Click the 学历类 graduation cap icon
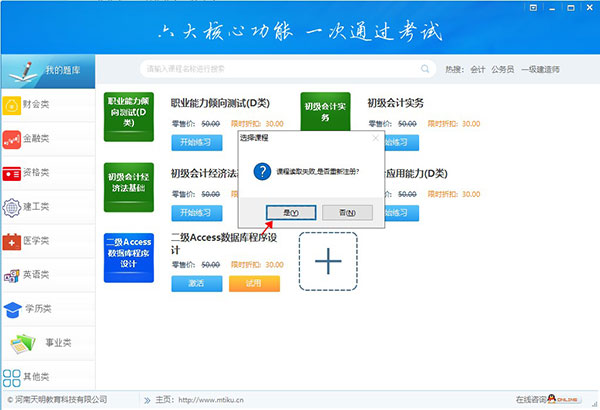Screen dimensions: 600x410 coord(12,309)
